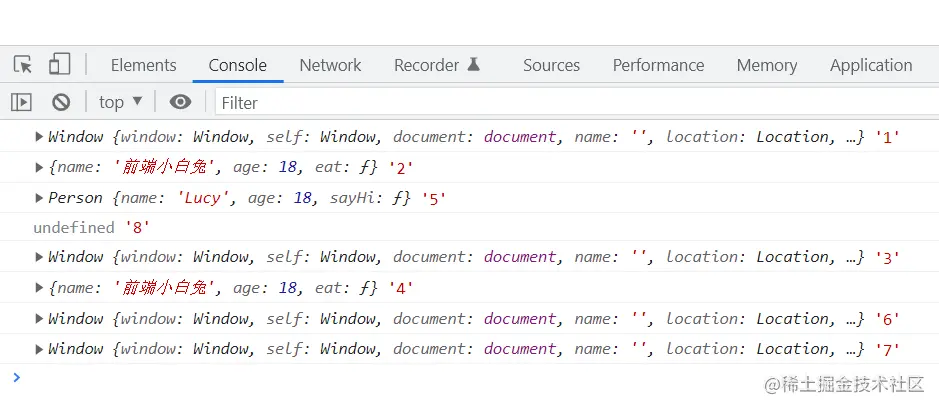Screen dimensions: 939x409
Task: Clear the console with the ban icon
Action: [61, 102]
